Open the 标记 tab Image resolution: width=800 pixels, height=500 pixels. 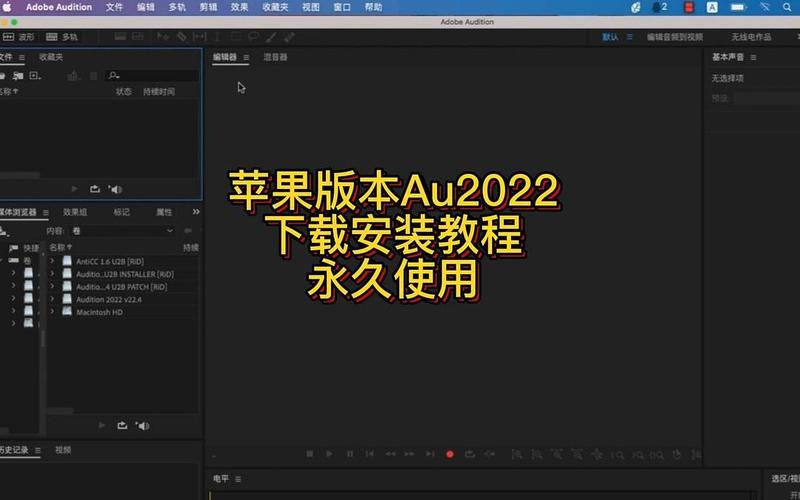coord(121,212)
